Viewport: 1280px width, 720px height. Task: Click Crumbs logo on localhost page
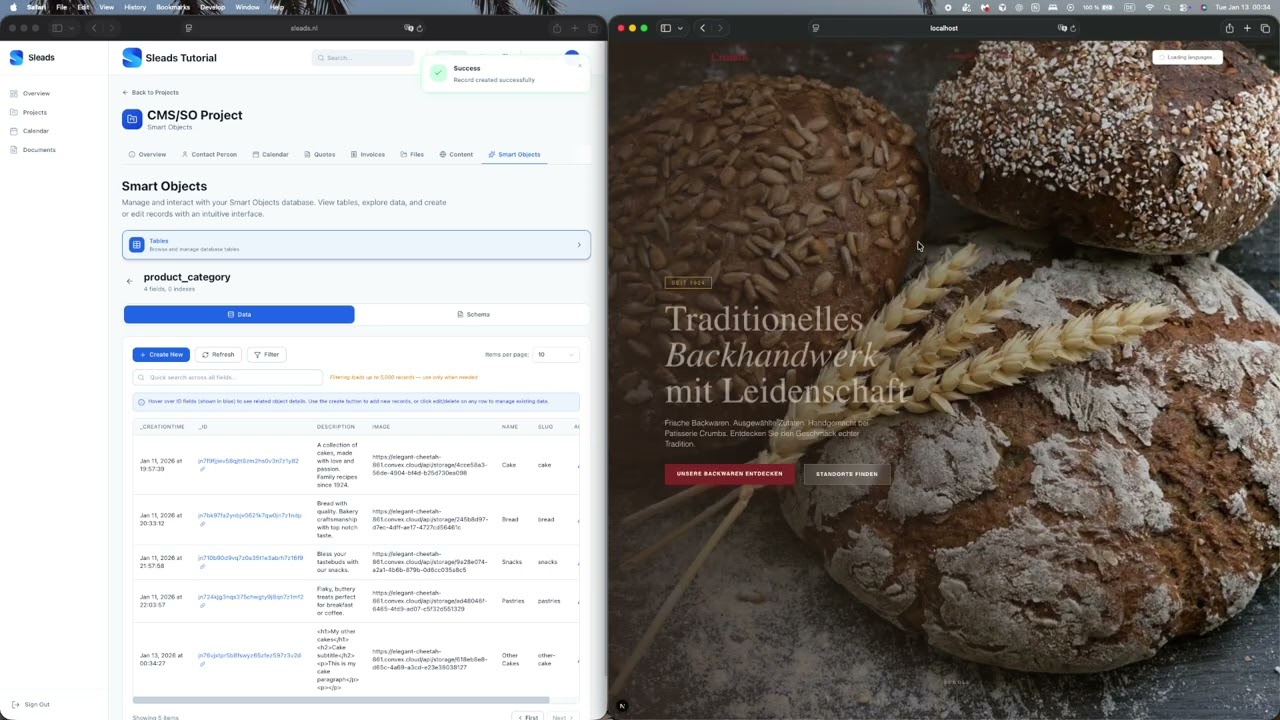(x=729, y=57)
